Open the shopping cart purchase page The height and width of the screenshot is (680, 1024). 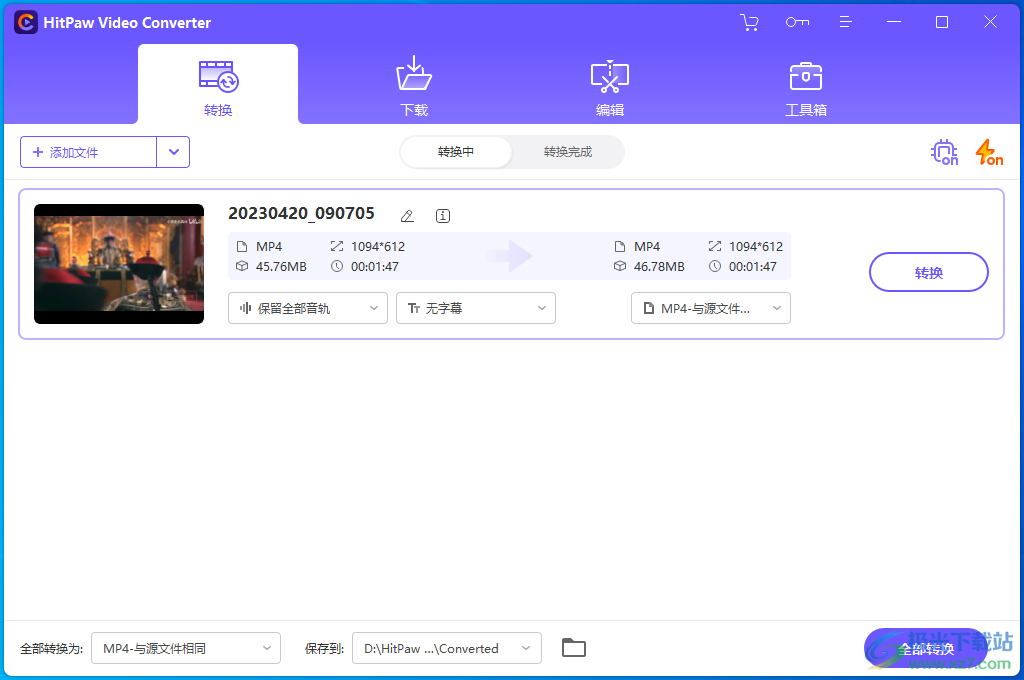click(749, 21)
